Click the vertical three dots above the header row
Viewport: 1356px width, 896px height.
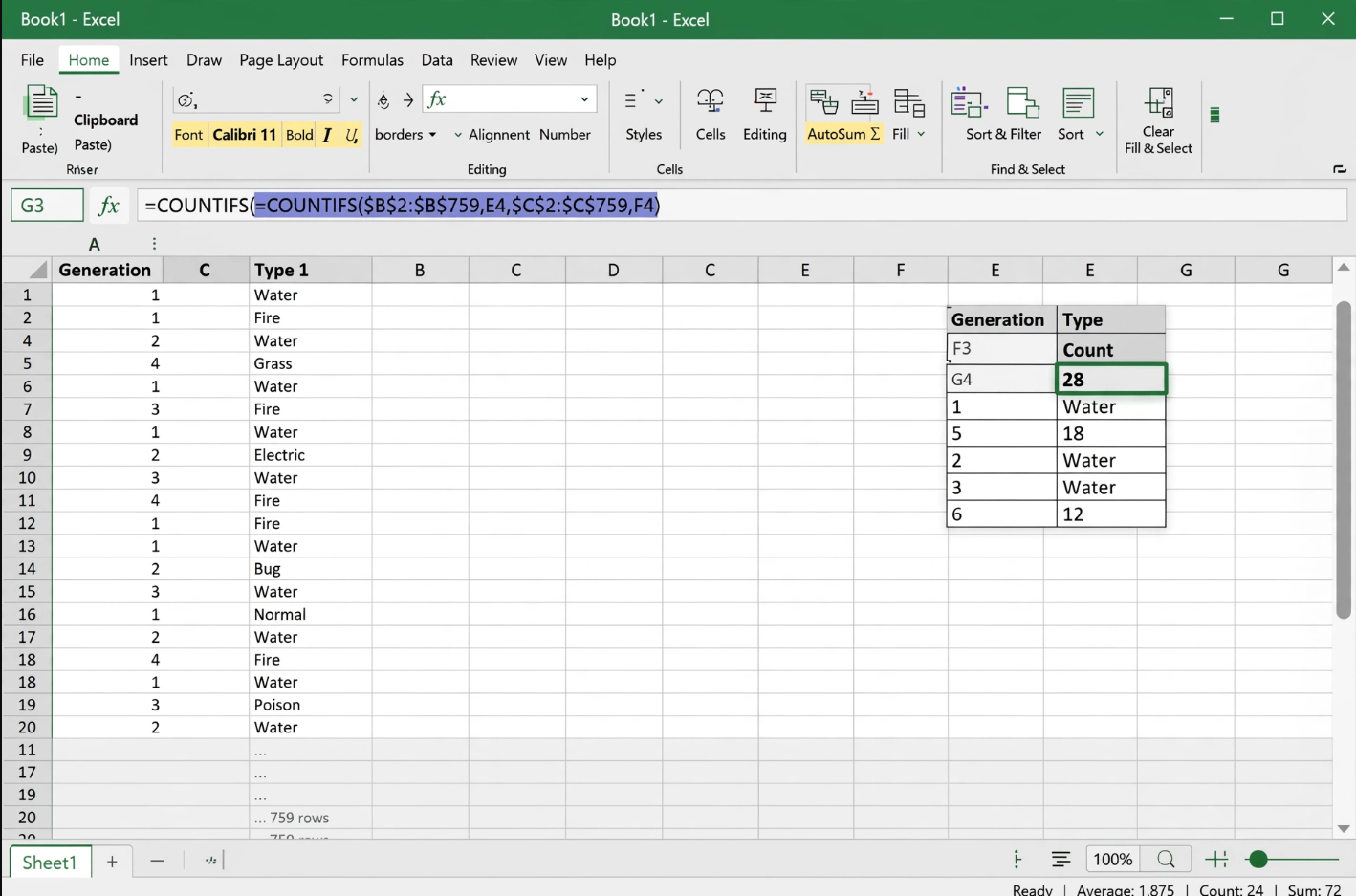154,244
